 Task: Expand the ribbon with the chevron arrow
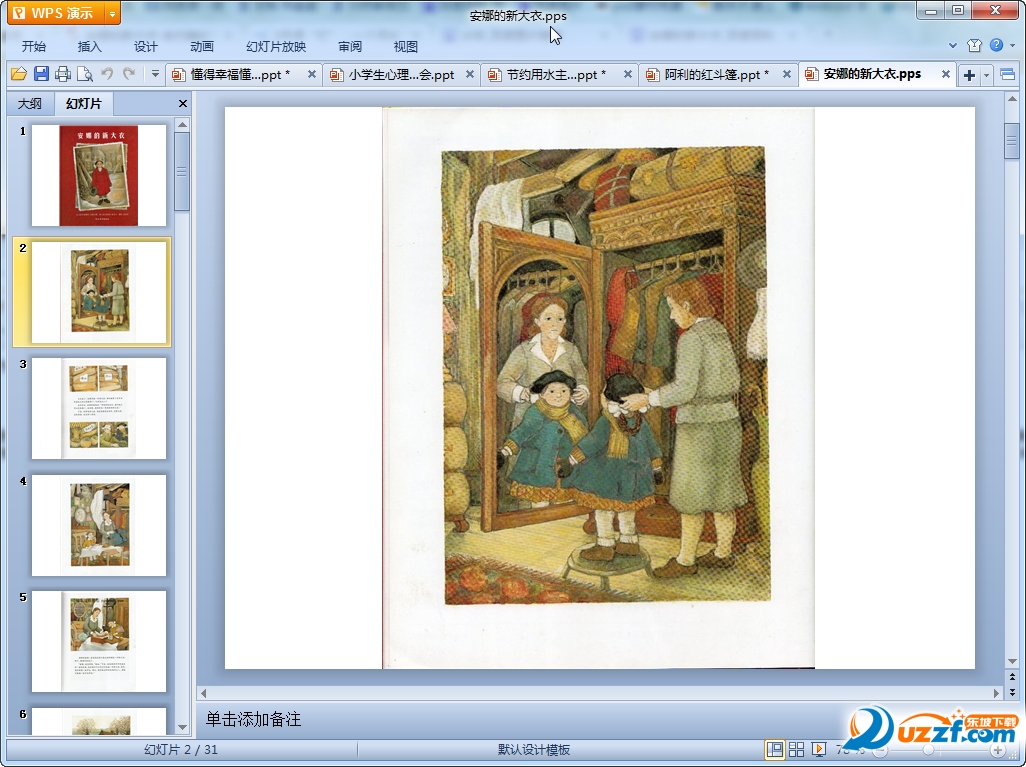pos(953,45)
